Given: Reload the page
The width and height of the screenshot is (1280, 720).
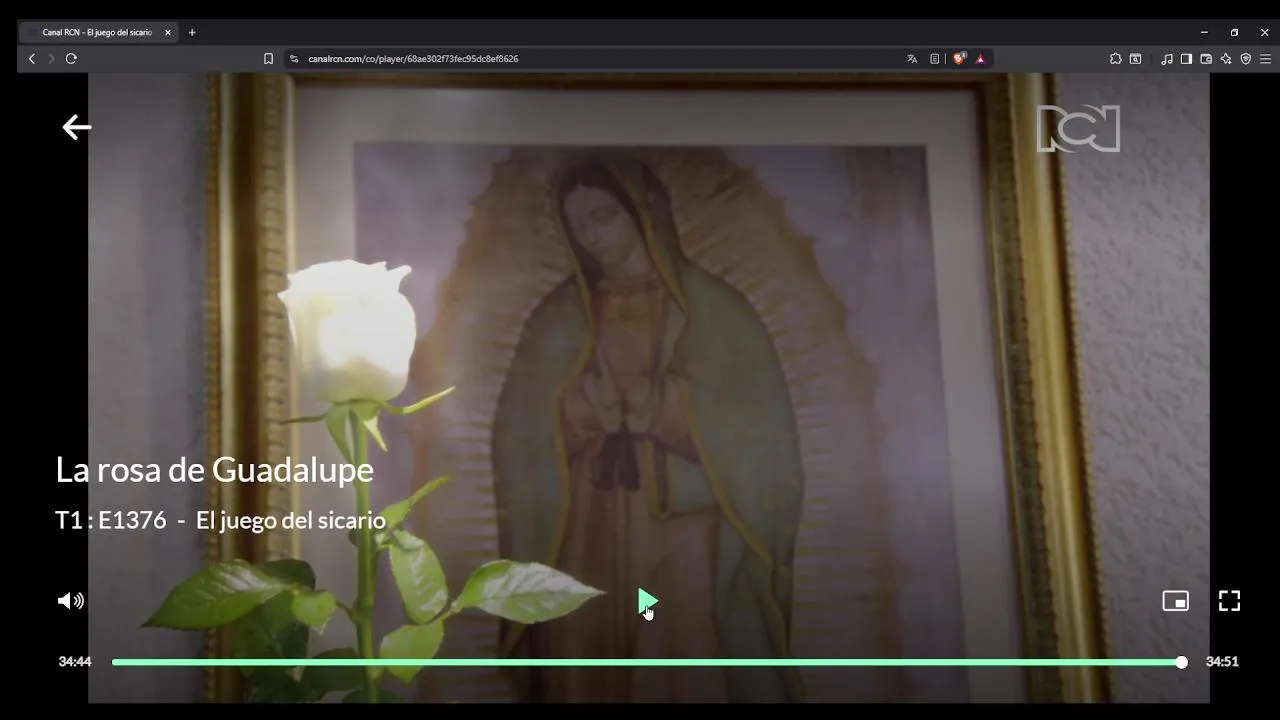Looking at the screenshot, I should (x=71, y=59).
